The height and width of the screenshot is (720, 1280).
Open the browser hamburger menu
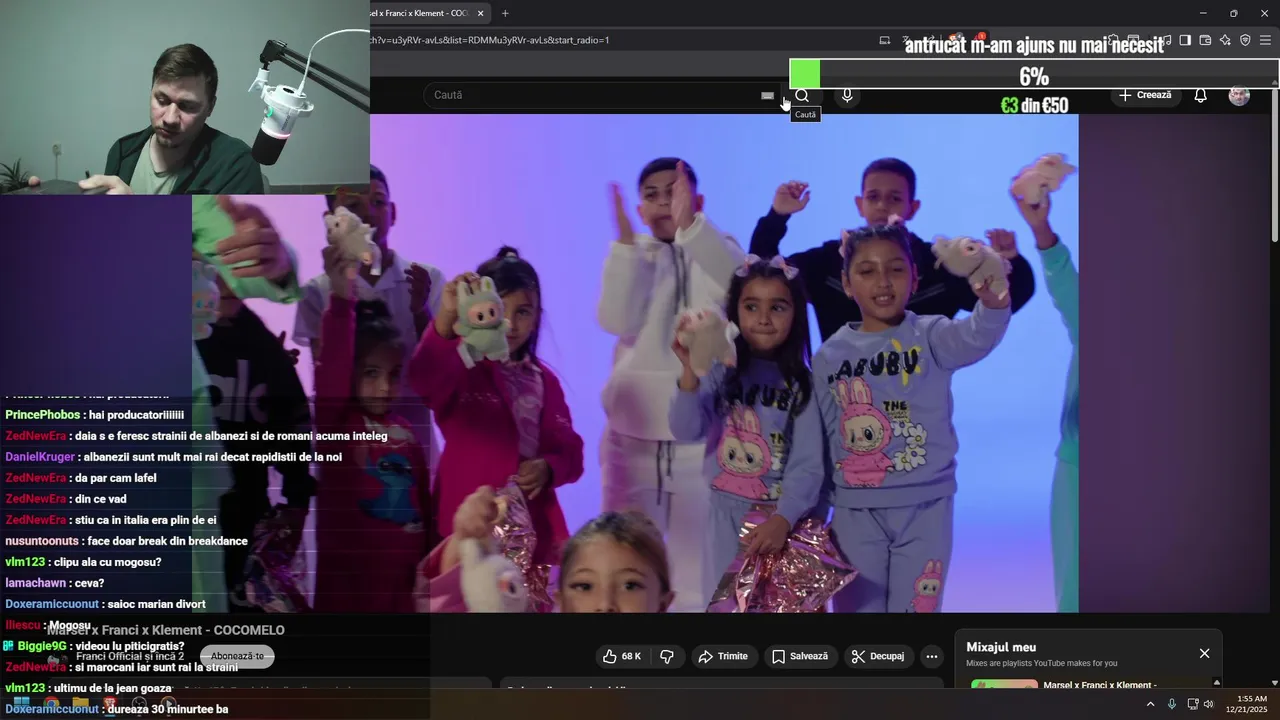click(x=1266, y=40)
